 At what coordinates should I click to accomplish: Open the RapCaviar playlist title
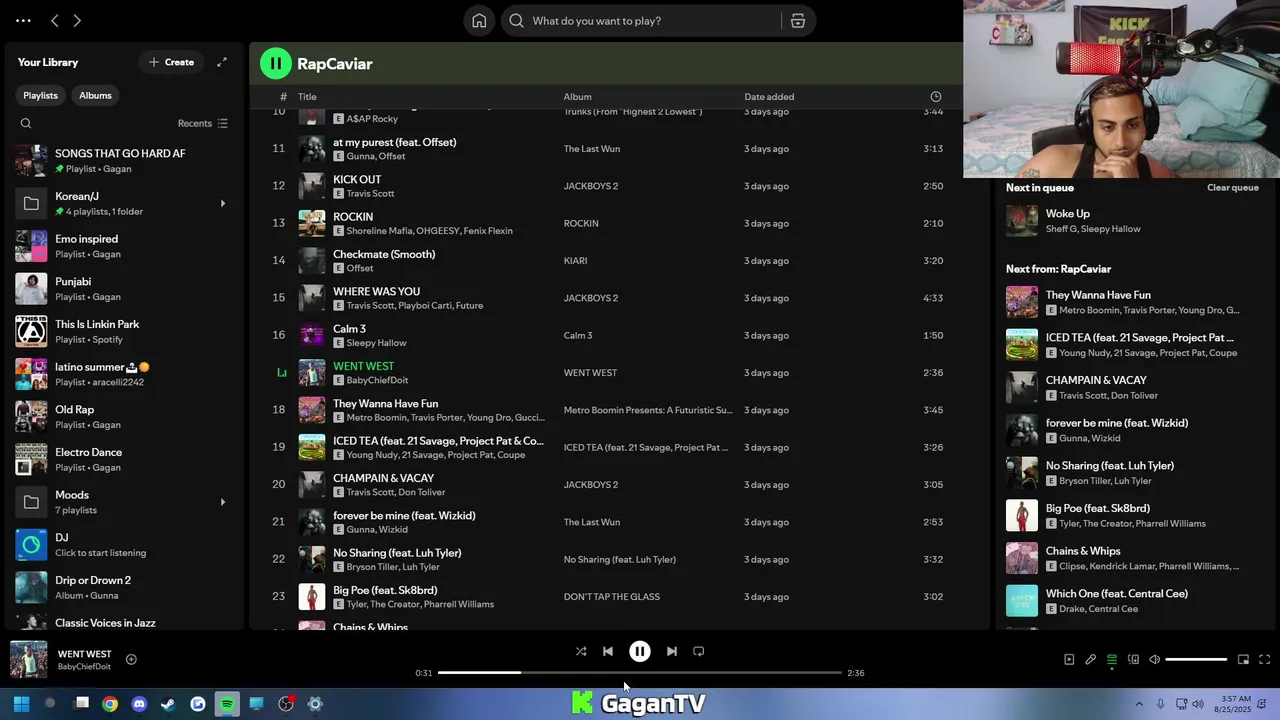tap(335, 64)
